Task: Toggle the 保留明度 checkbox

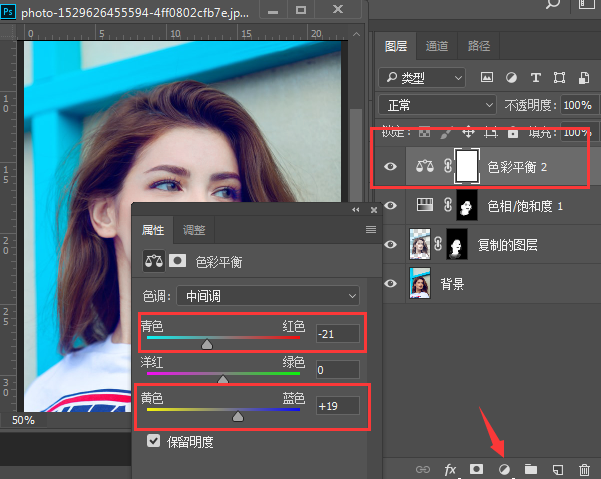Action: tap(153, 441)
